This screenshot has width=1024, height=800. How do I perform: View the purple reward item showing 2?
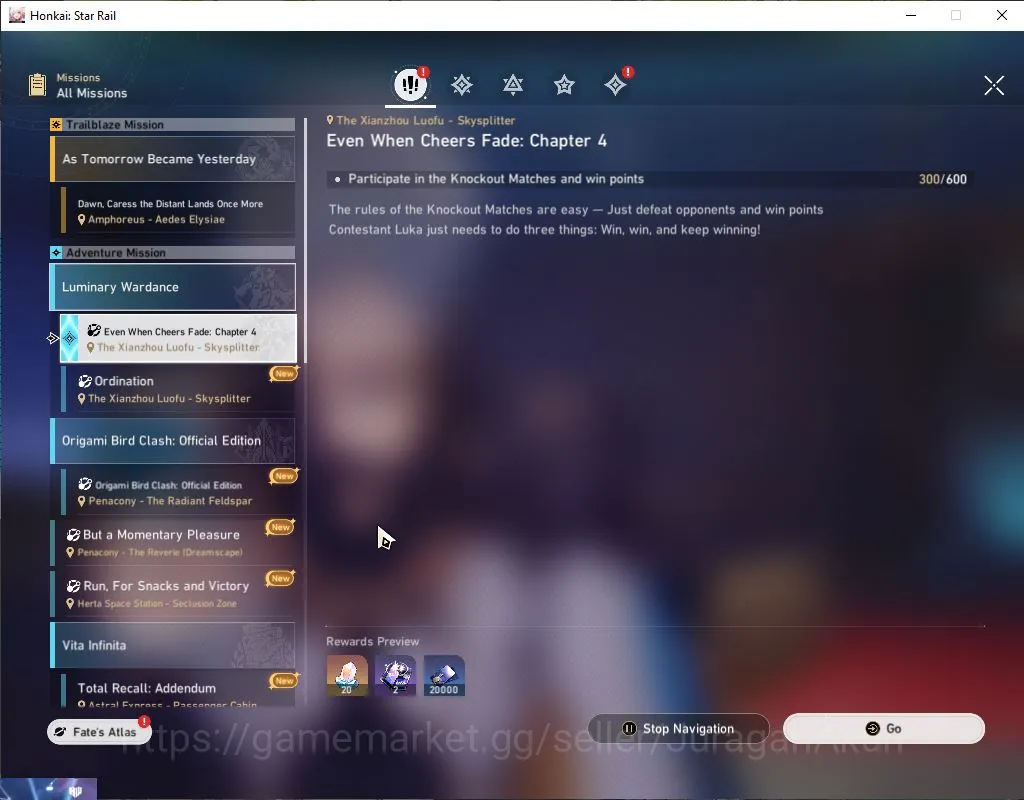pyautogui.click(x=395, y=675)
